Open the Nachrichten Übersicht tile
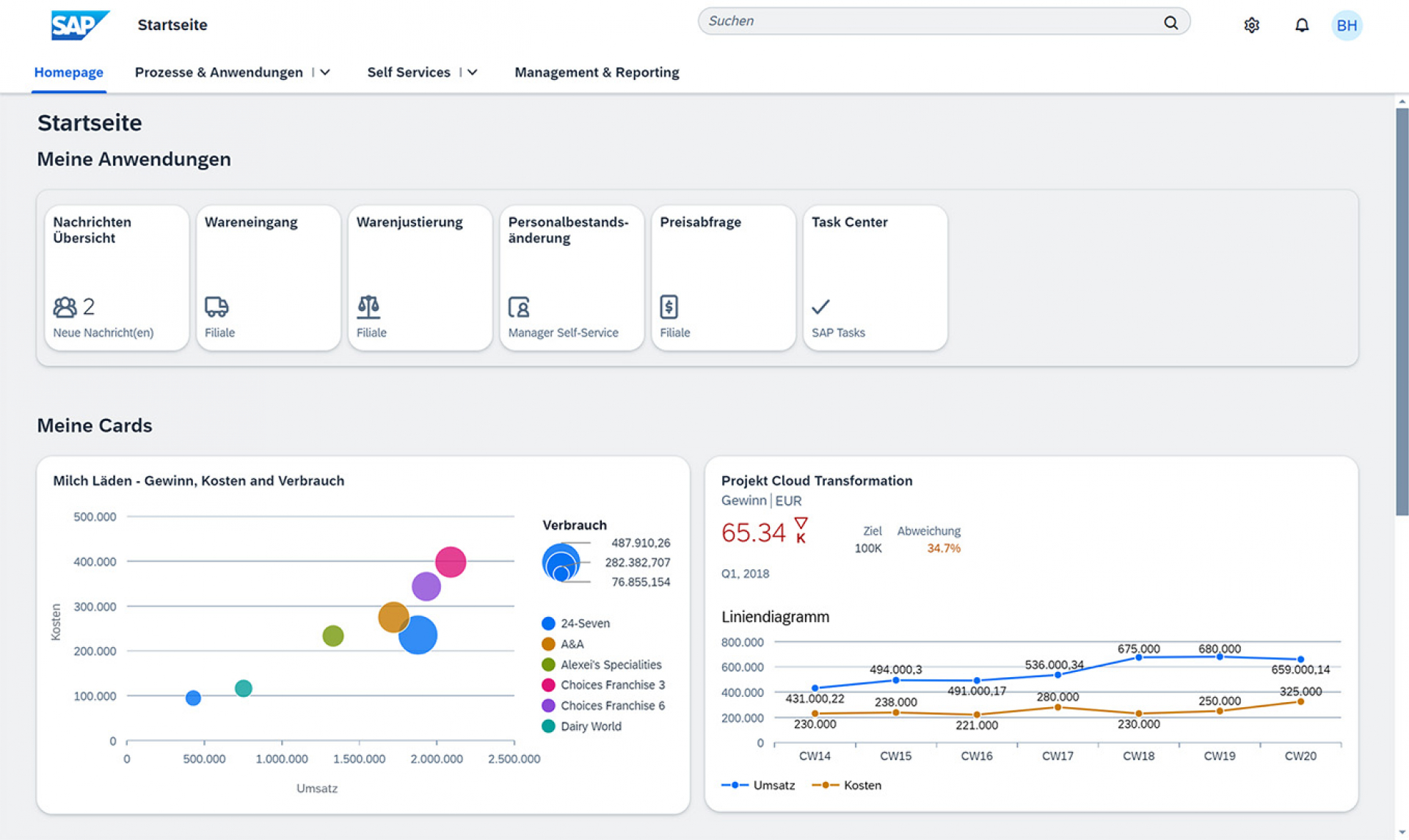This screenshot has height=840, width=1409. [116, 277]
